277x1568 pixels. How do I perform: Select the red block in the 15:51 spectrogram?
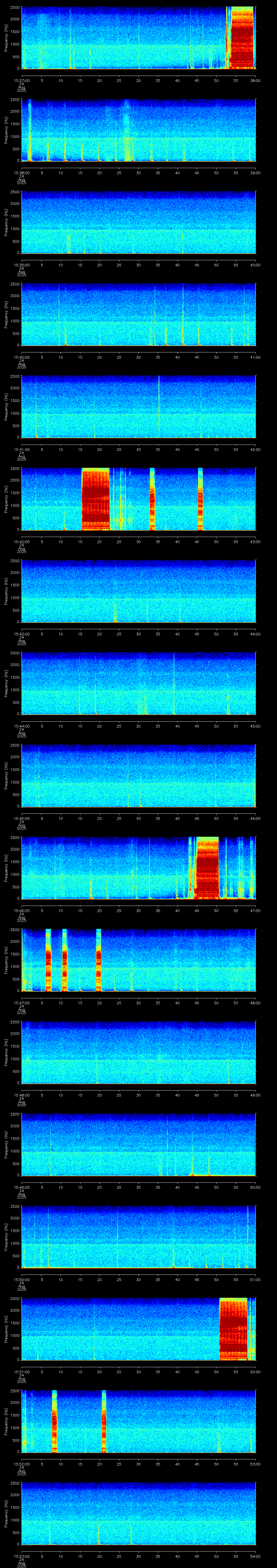coord(233,1329)
